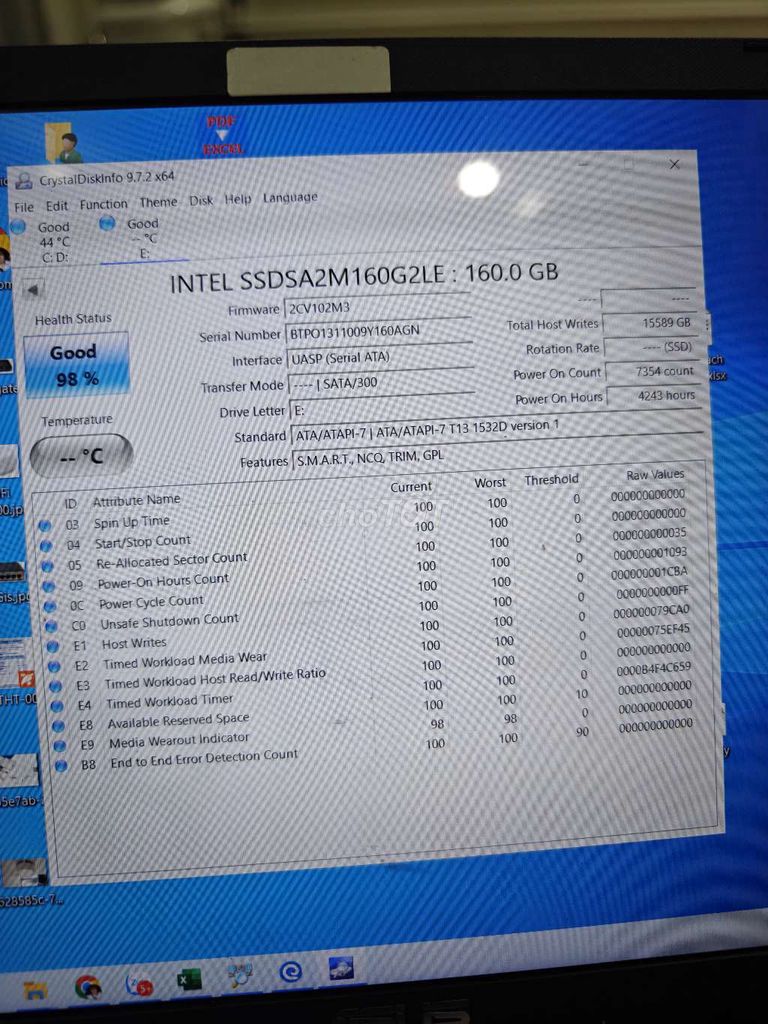
Task: Click status dot for Timed Workload Media Wear
Action: click(54, 666)
